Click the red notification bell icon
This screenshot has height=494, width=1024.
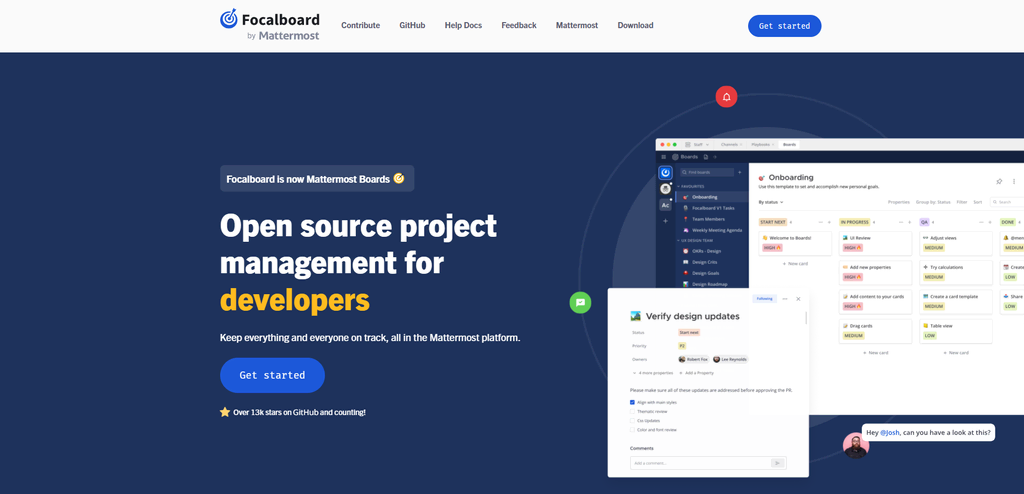[x=726, y=97]
